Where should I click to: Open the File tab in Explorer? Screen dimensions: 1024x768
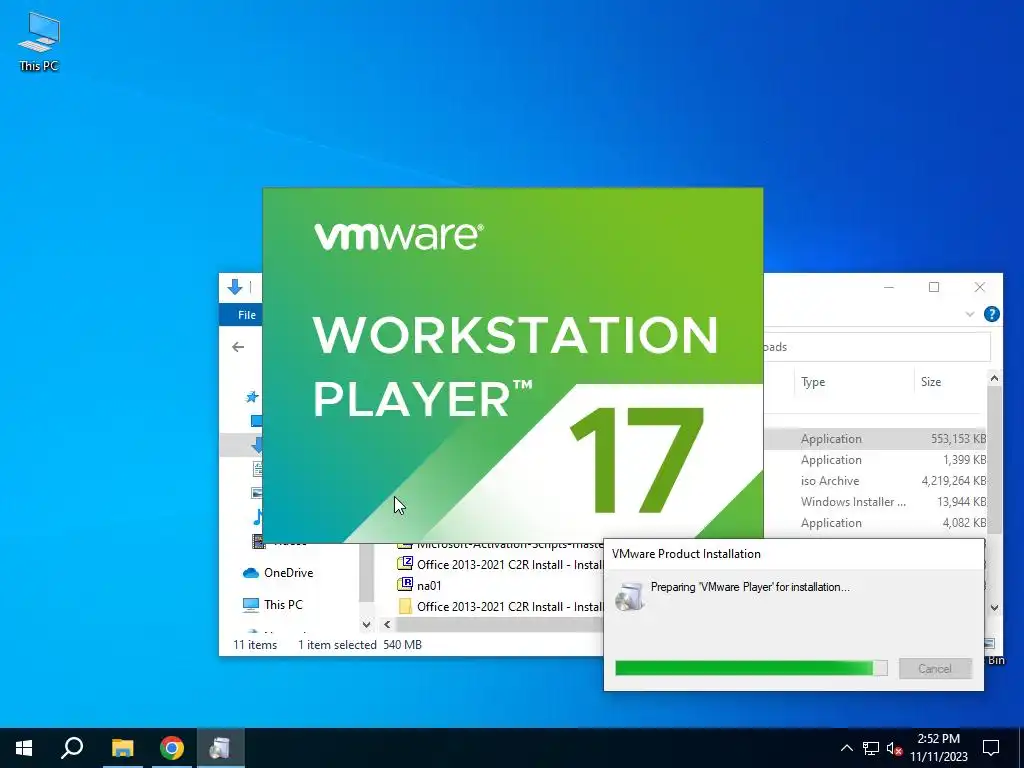point(246,315)
